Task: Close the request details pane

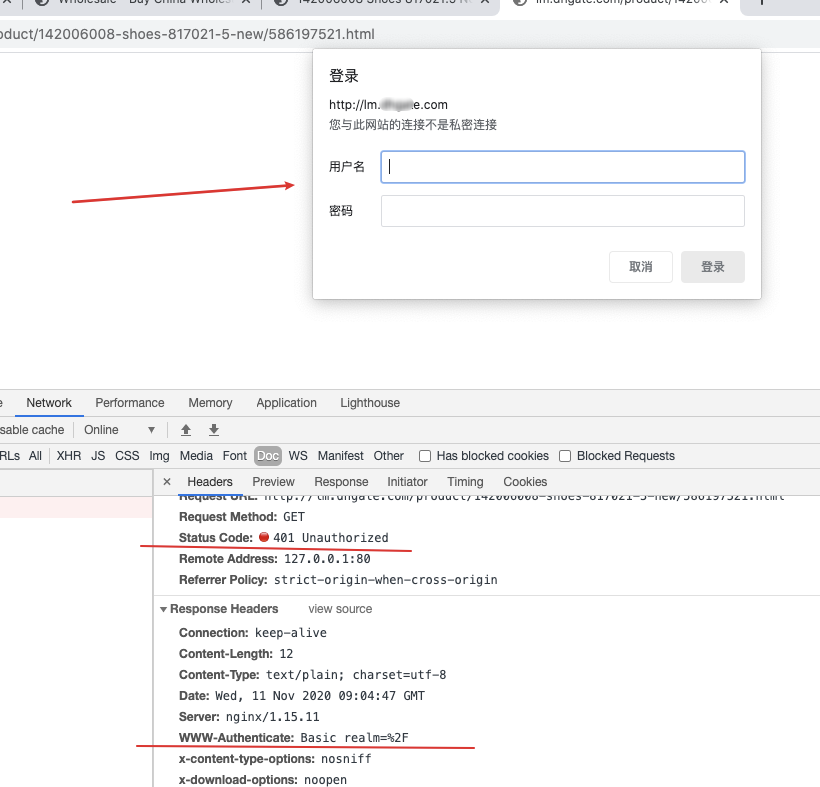Action: tap(167, 482)
